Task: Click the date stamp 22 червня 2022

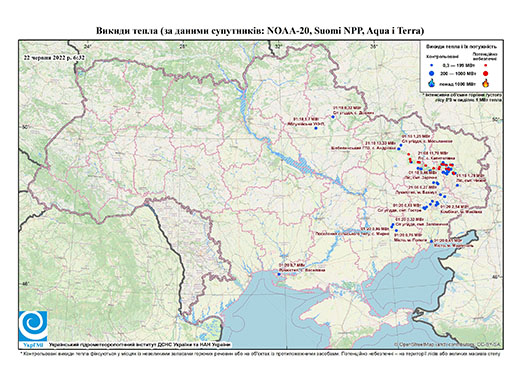Action: (54, 57)
